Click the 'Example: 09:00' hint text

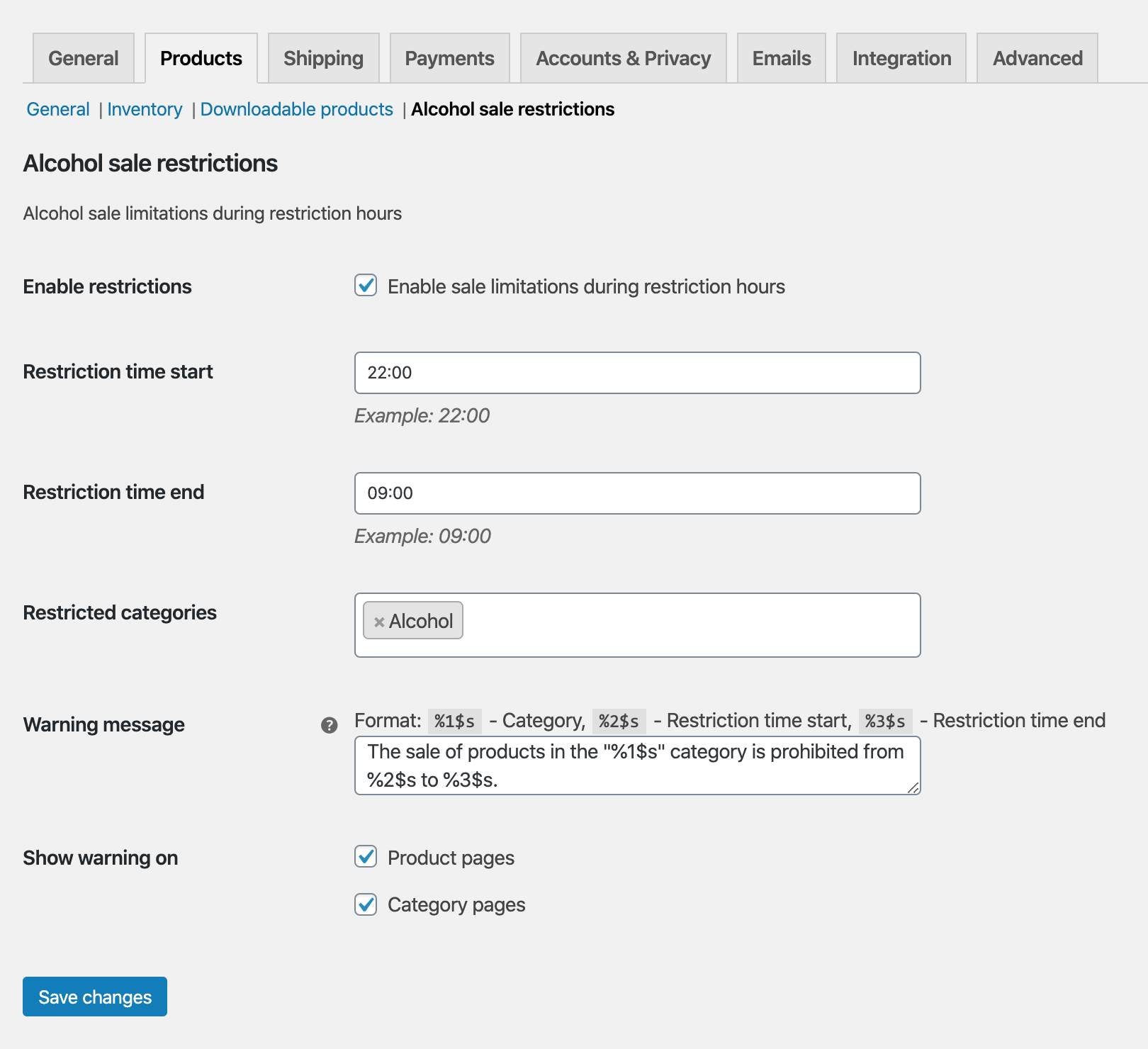click(422, 536)
